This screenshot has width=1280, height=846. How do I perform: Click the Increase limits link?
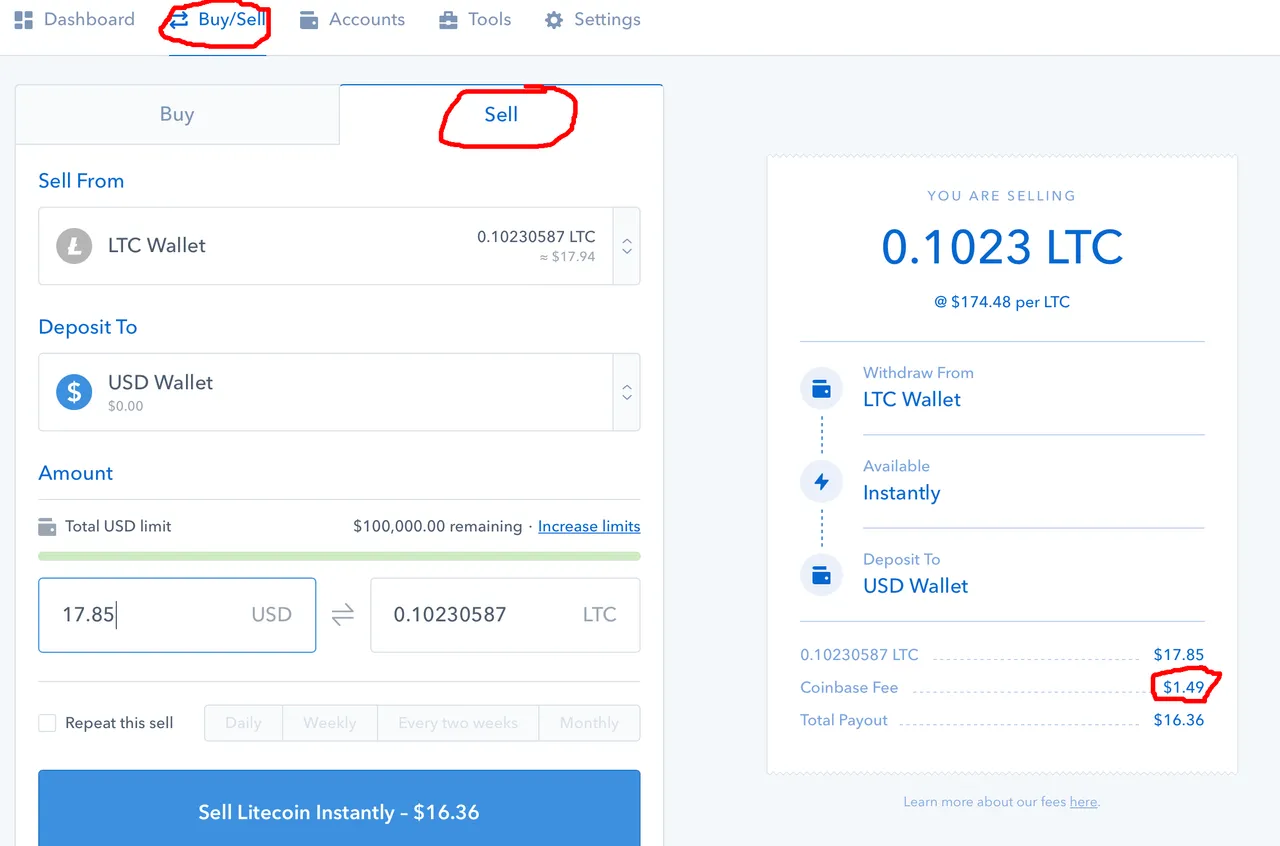589,526
